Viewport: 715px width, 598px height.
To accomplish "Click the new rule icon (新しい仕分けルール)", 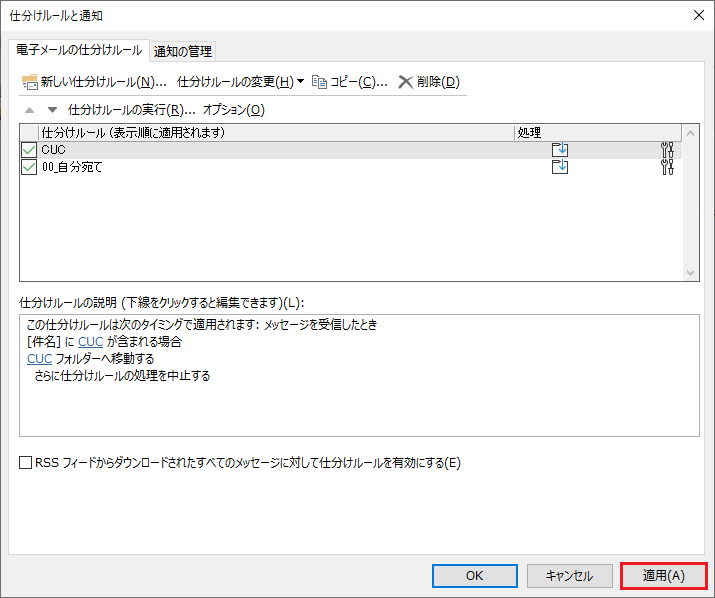I will [29, 81].
